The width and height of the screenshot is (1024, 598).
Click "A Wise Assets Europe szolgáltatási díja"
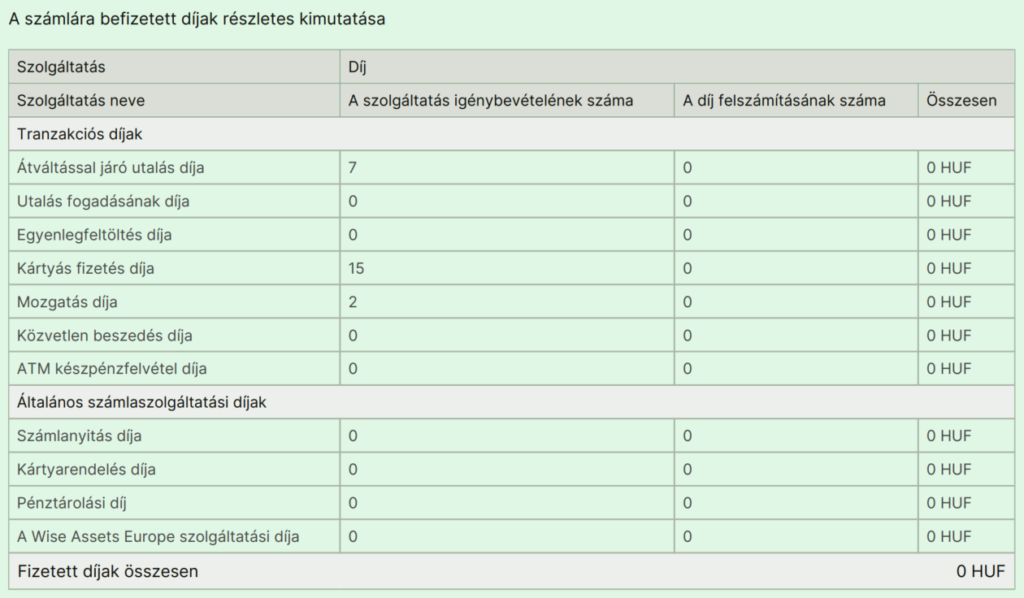(158, 536)
